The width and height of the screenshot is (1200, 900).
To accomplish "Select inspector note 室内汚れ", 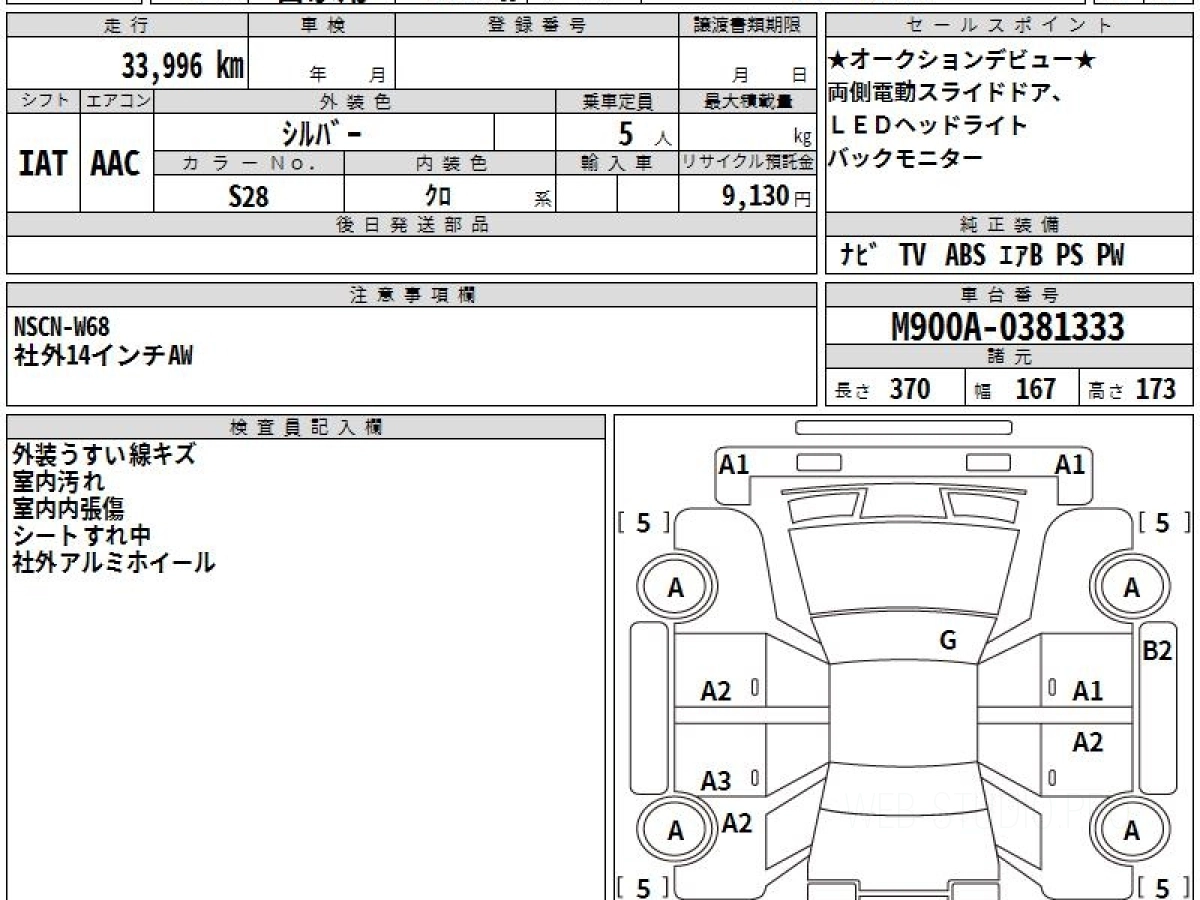I will point(59,482).
